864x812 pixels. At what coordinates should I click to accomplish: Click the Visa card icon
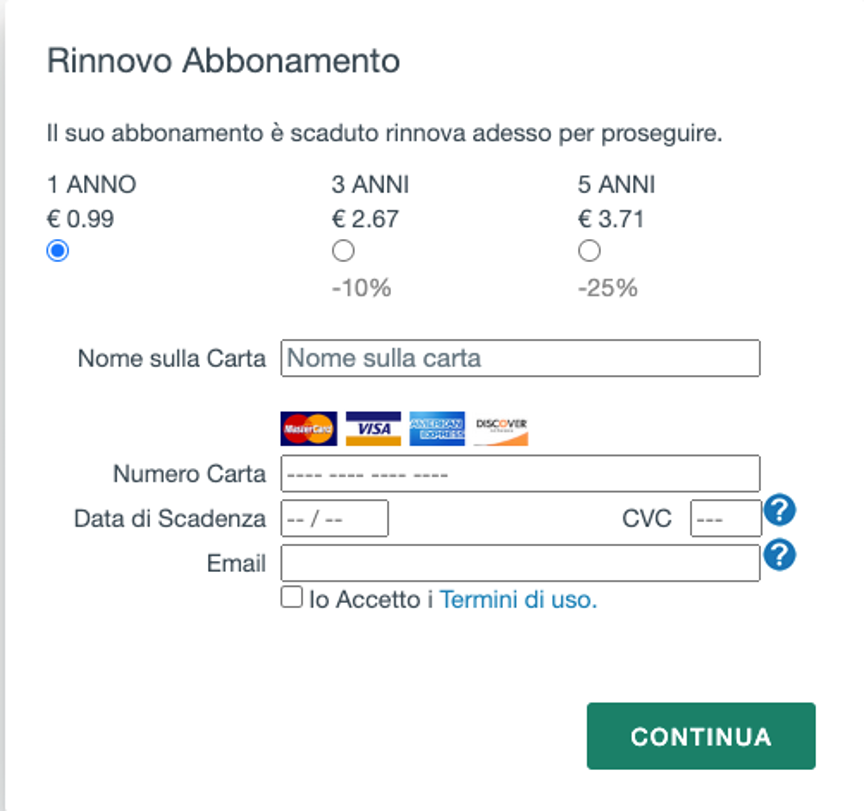[373, 428]
